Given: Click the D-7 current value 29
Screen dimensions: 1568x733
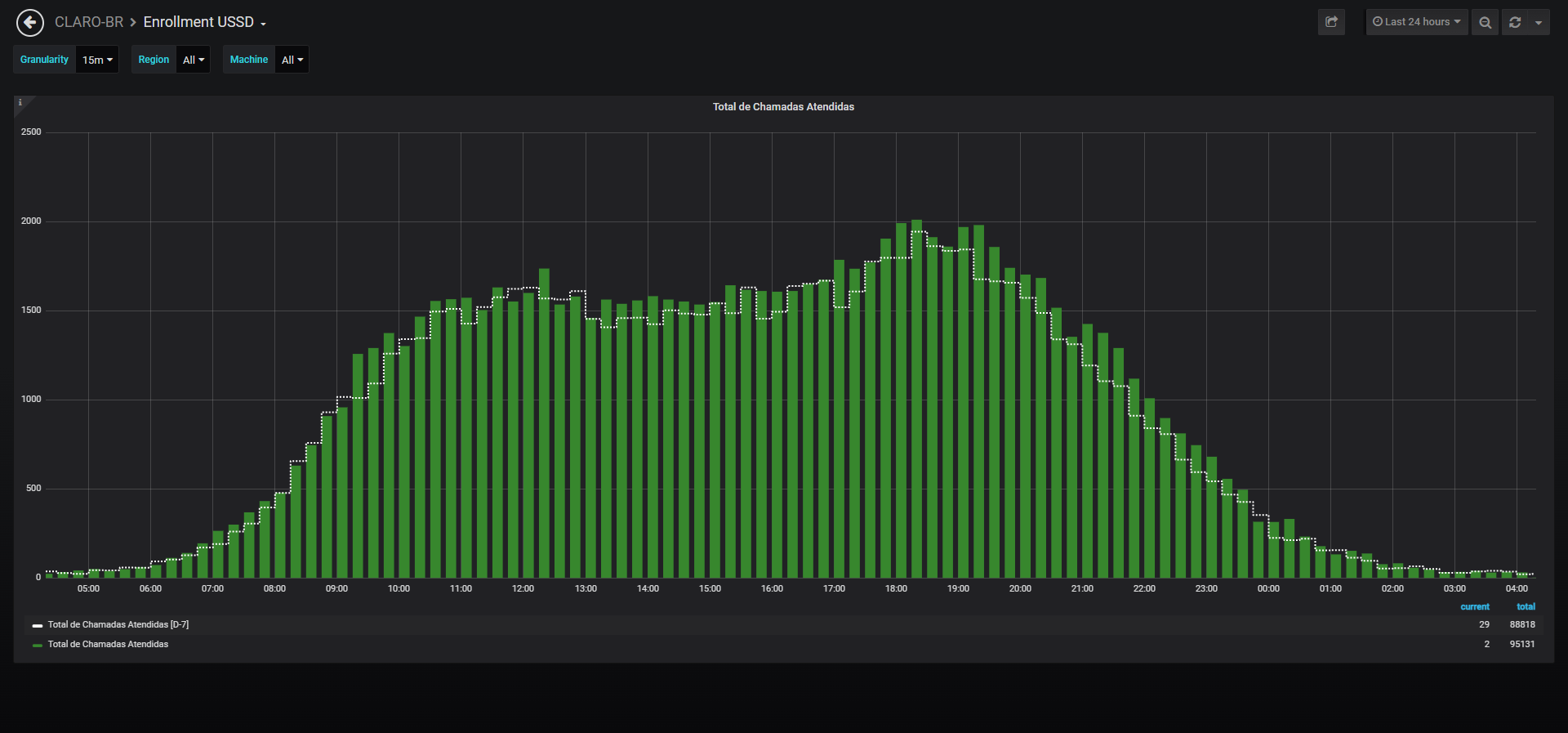Looking at the screenshot, I should [1484, 624].
